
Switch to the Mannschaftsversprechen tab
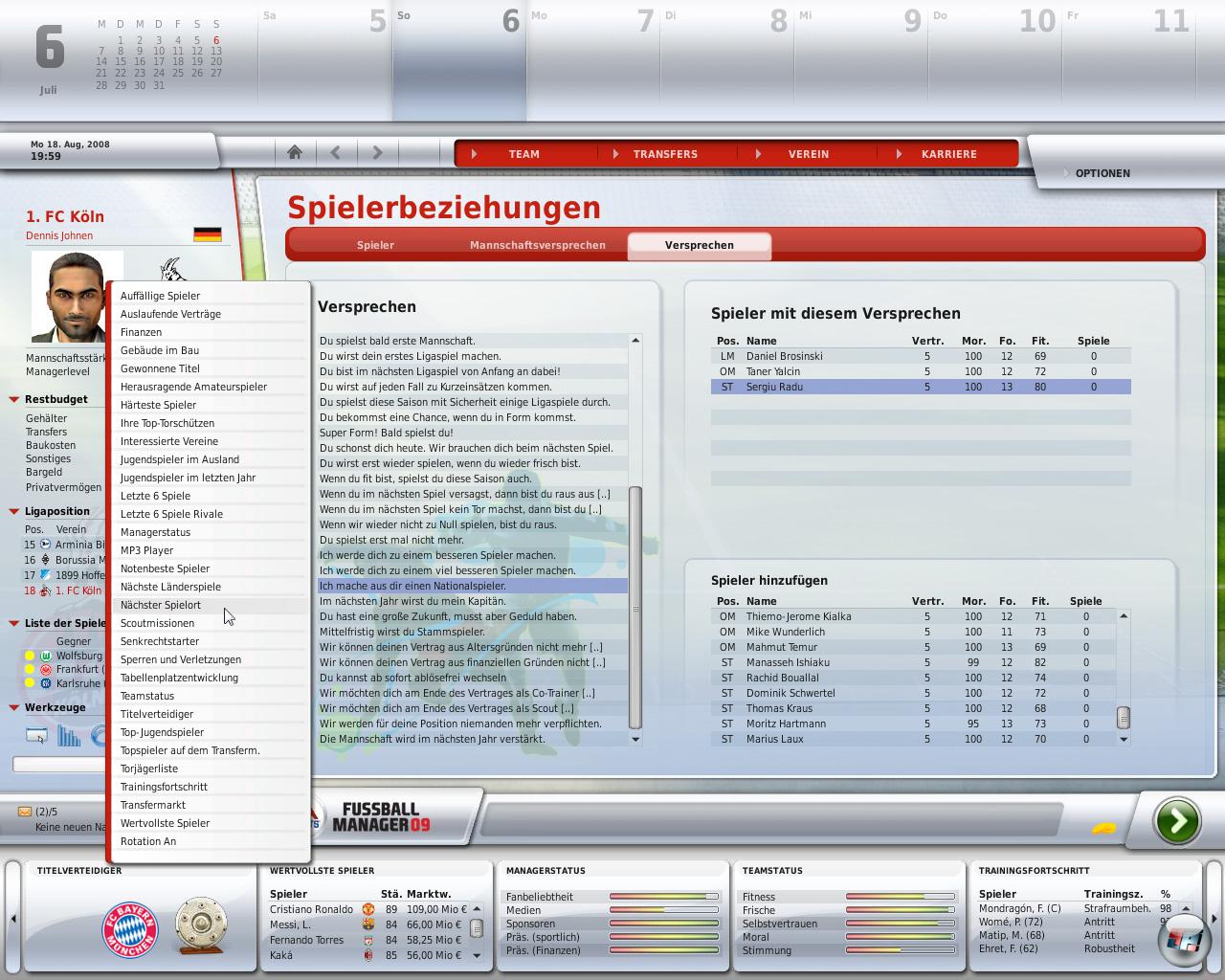537,245
